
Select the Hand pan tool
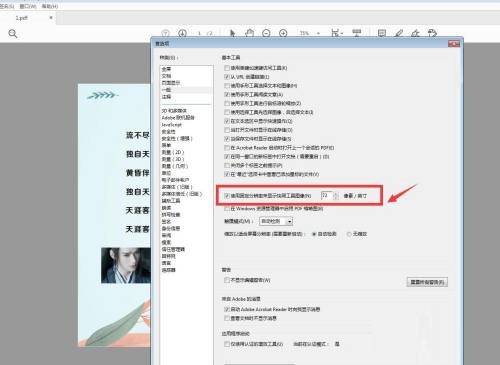point(249,33)
